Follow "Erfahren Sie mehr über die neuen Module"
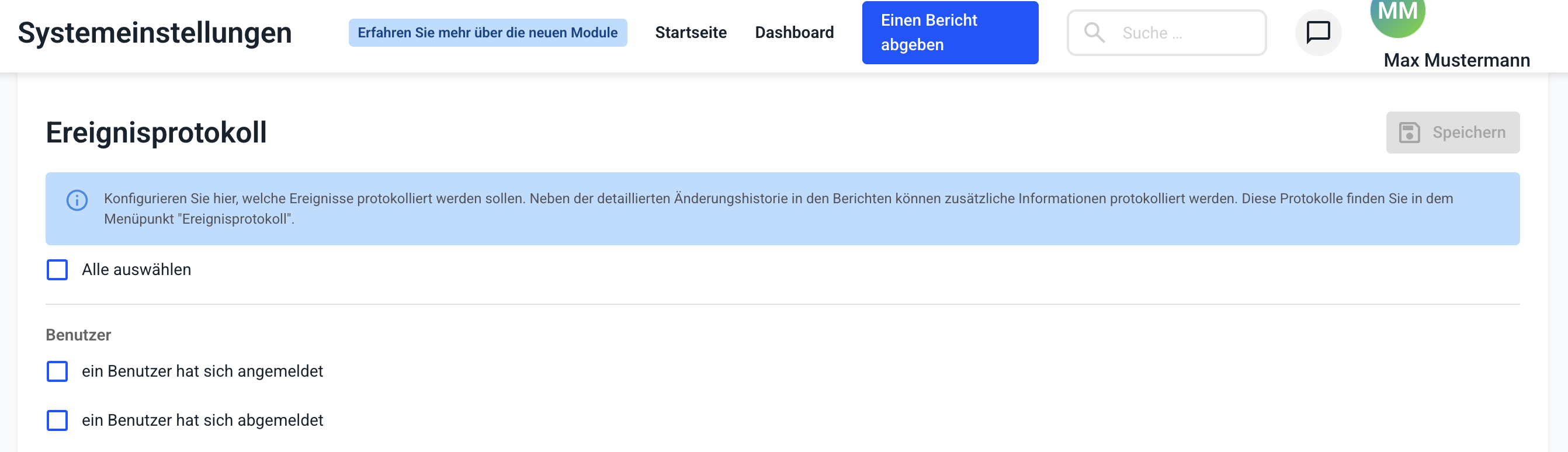The image size is (1568, 452). [x=487, y=33]
